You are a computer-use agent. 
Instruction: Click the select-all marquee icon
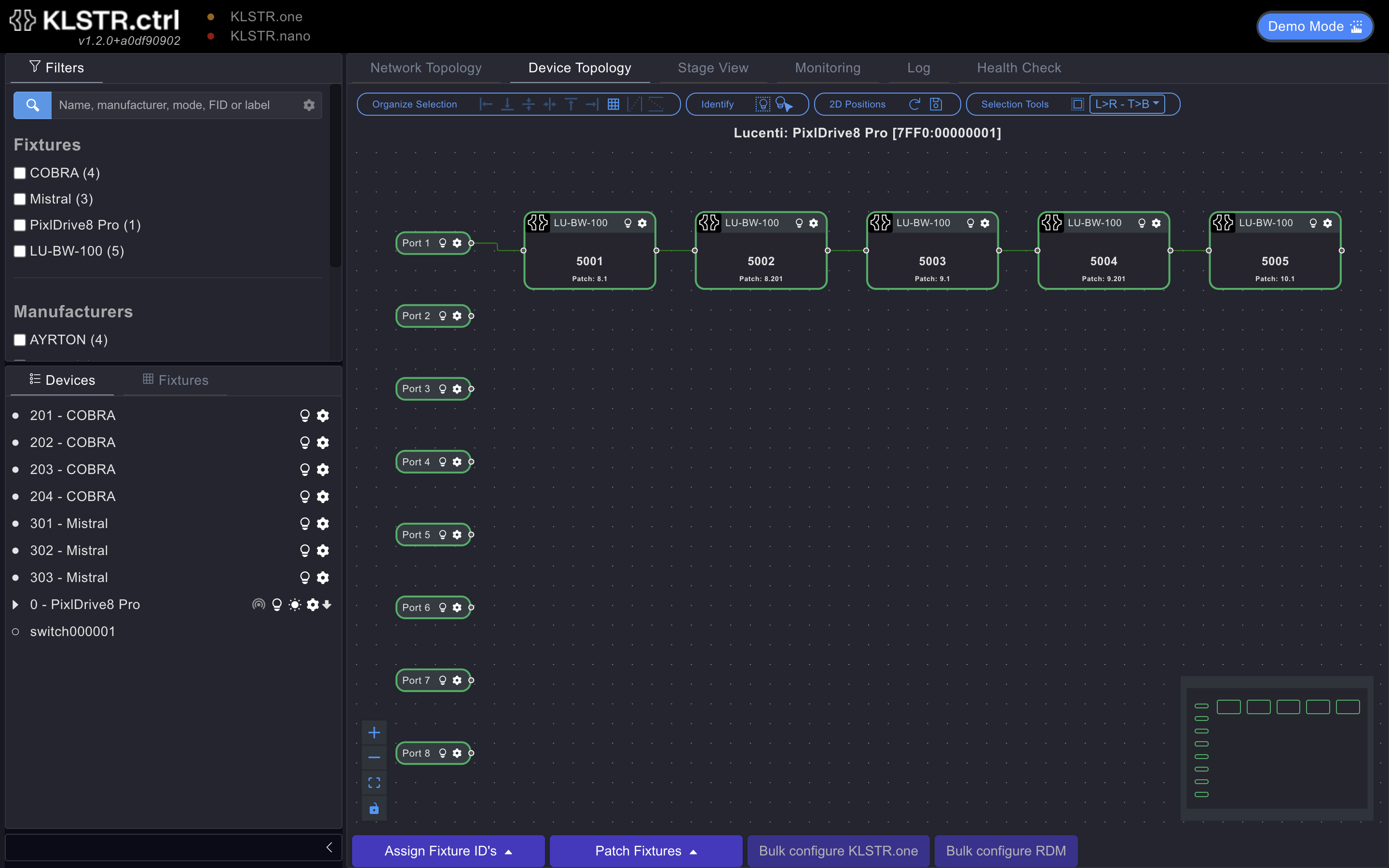point(1077,104)
